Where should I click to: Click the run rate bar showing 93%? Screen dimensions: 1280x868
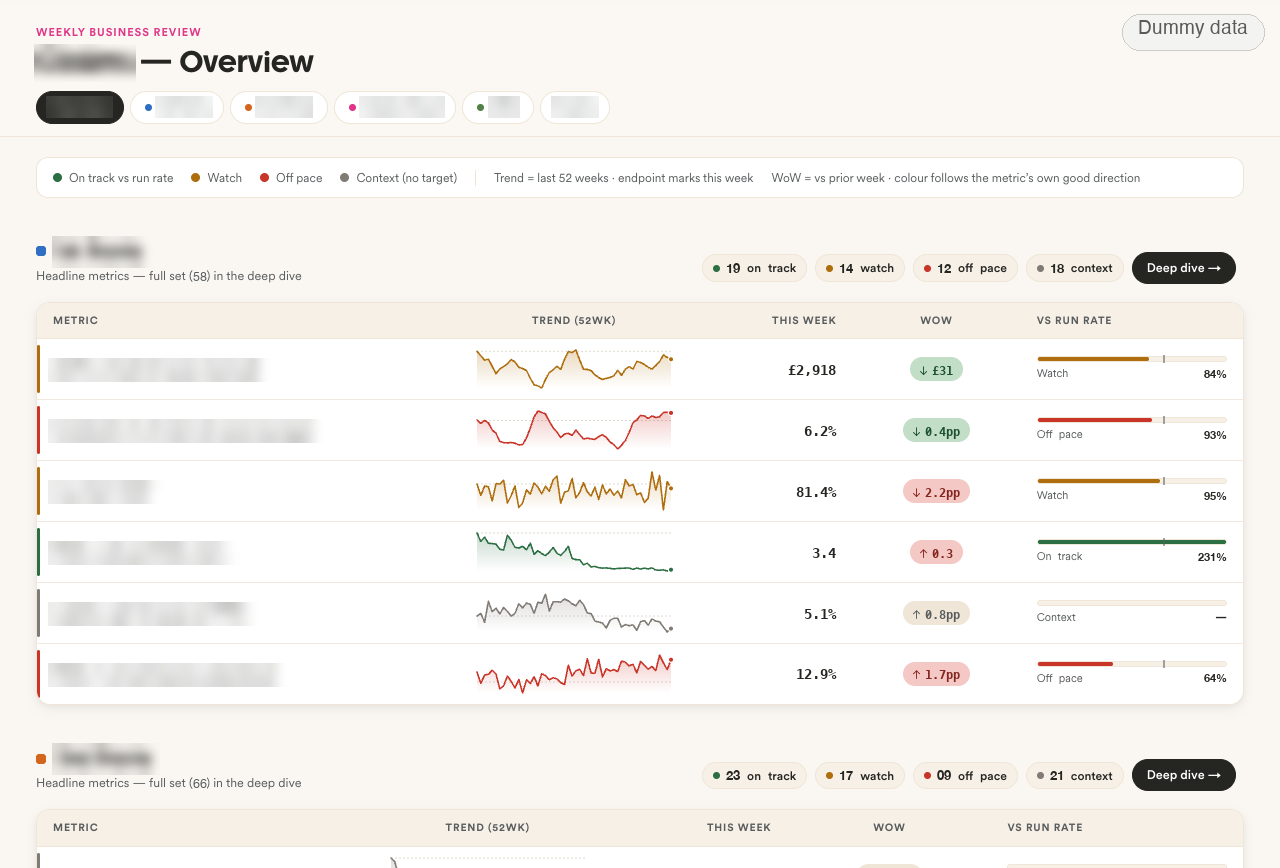pyautogui.click(x=1132, y=419)
